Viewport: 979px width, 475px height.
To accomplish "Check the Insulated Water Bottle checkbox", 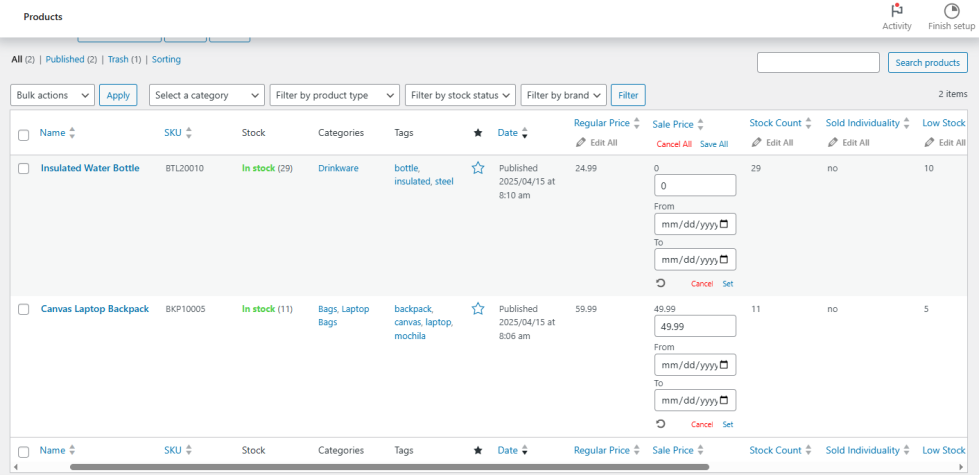I will click(x=24, y=169).
